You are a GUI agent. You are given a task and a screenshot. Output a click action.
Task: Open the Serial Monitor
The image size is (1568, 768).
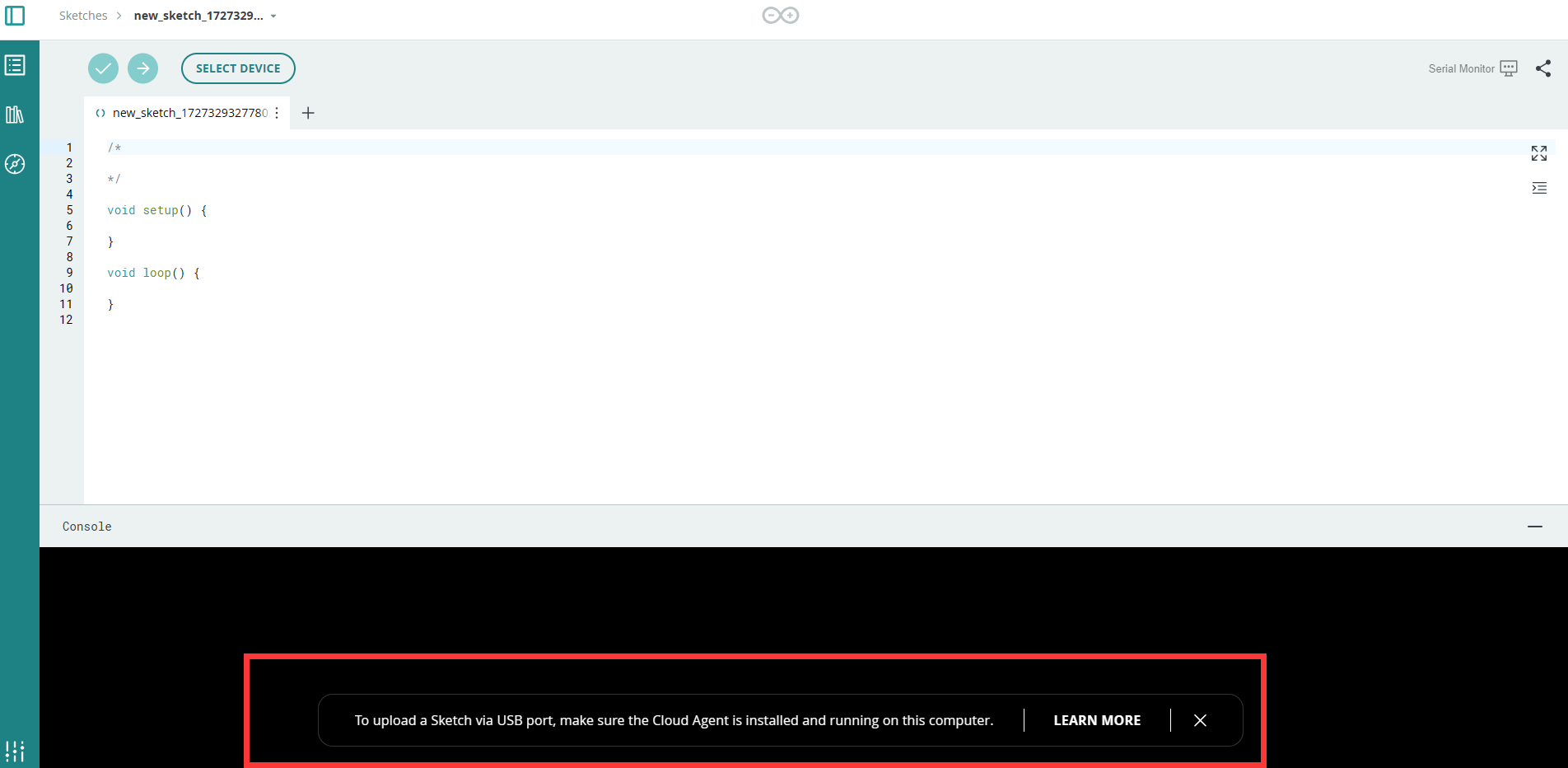1472,68
